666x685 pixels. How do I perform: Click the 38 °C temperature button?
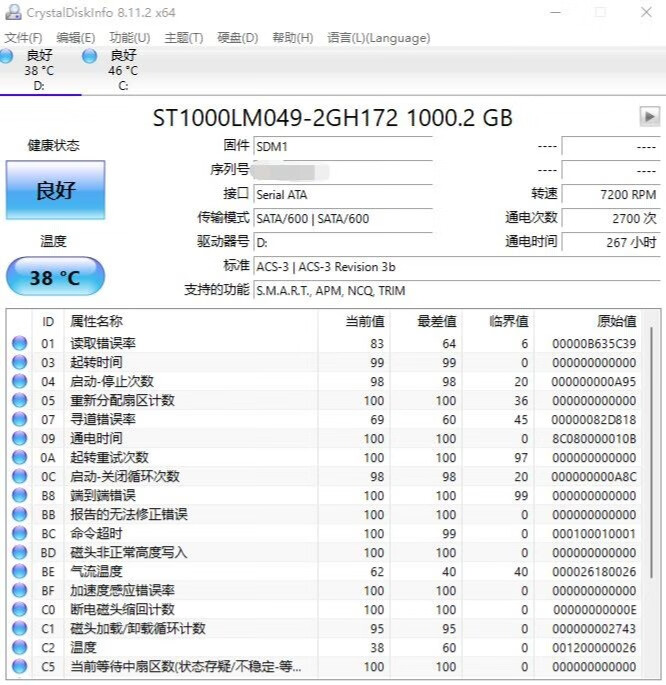(55, 277)
